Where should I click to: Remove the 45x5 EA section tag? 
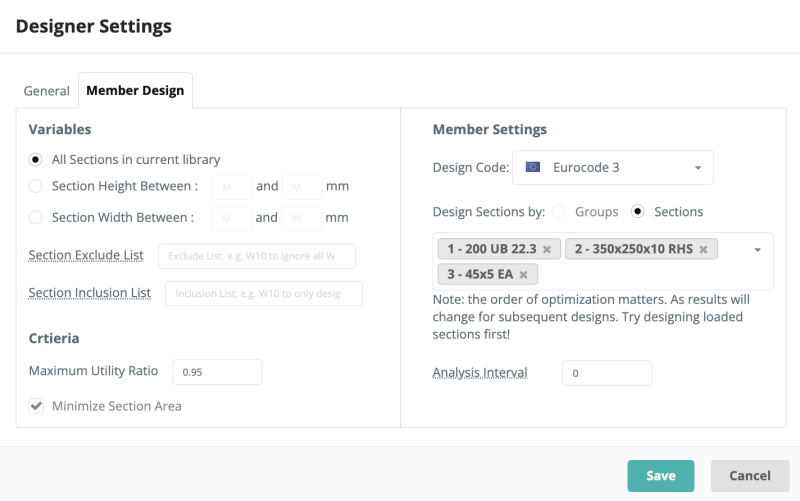tap(523, 274)
